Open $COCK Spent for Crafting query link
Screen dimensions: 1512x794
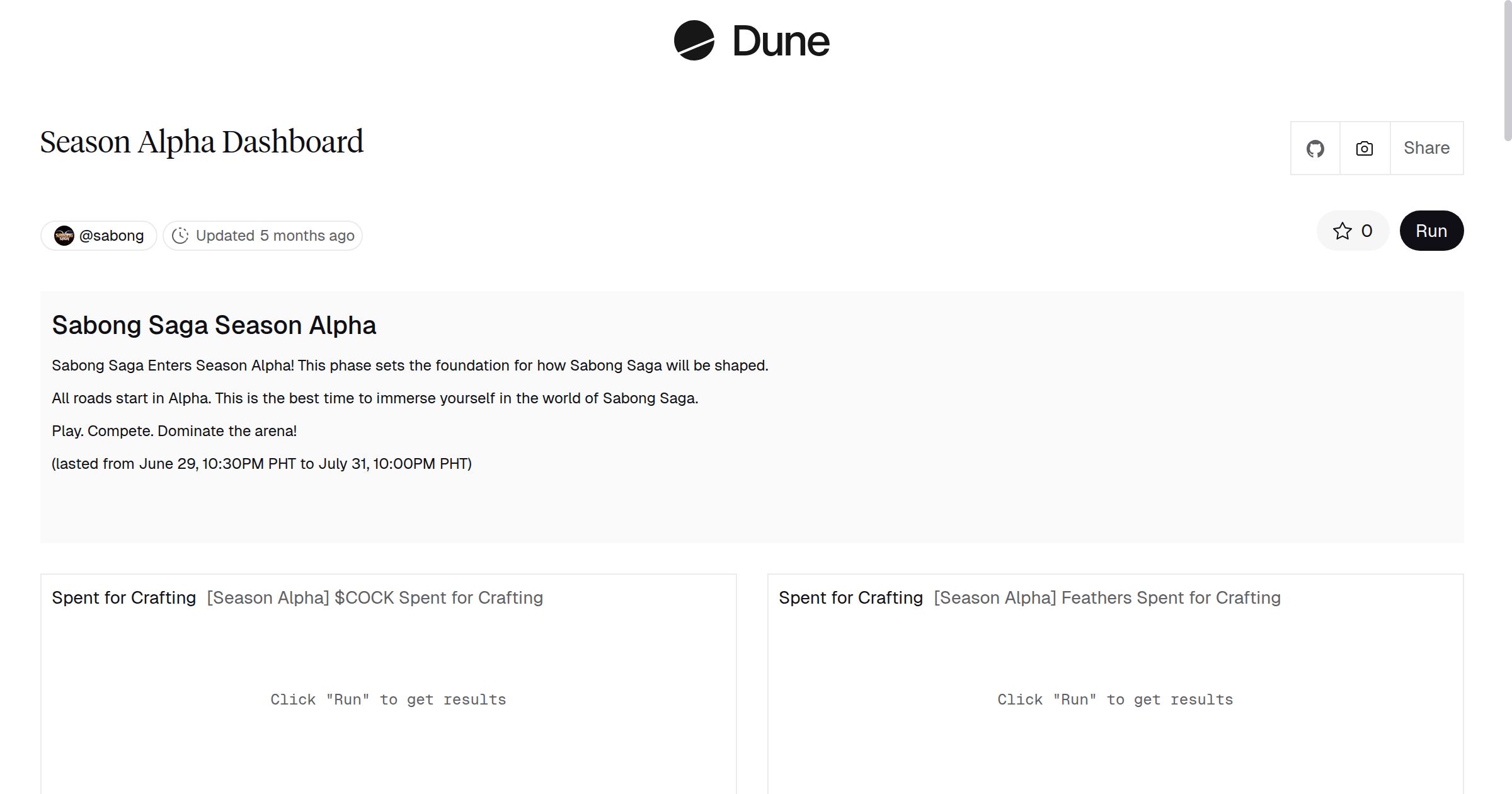[x=375, y=597]
